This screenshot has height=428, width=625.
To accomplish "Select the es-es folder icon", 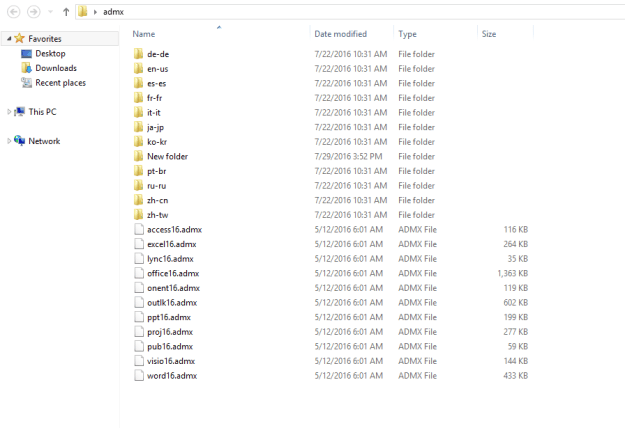I will [x=138, y=83].
